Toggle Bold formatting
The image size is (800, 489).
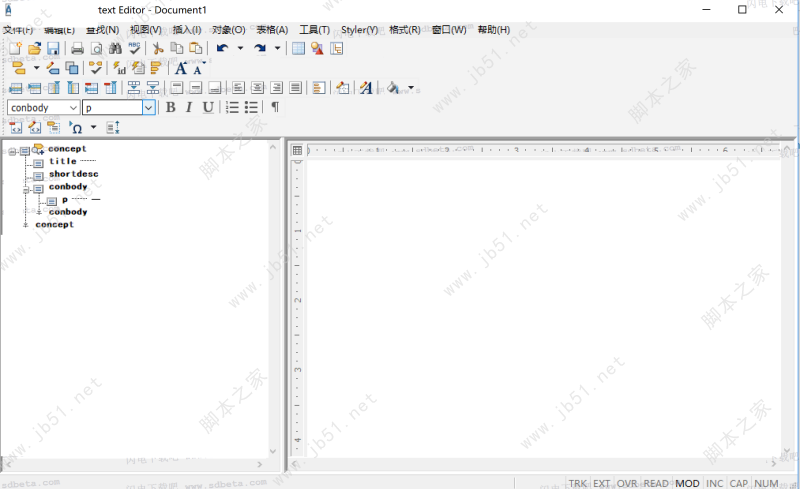(170, 107)
